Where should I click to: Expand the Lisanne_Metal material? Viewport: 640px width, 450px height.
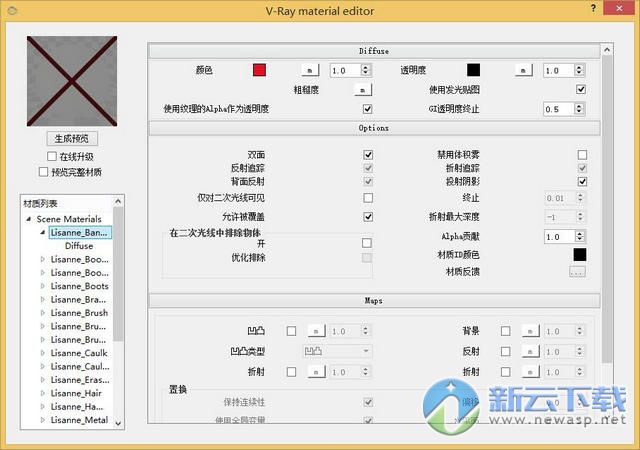[42, 420]
